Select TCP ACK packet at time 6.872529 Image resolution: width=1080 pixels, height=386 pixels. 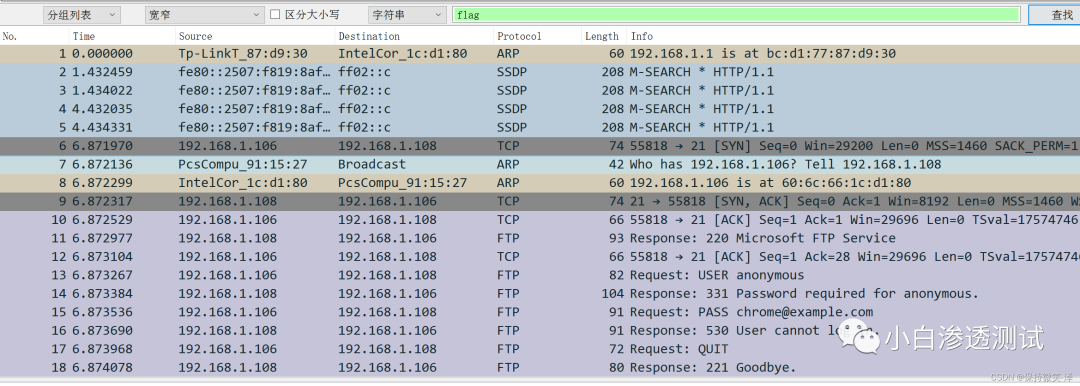[x=540, y=220]
